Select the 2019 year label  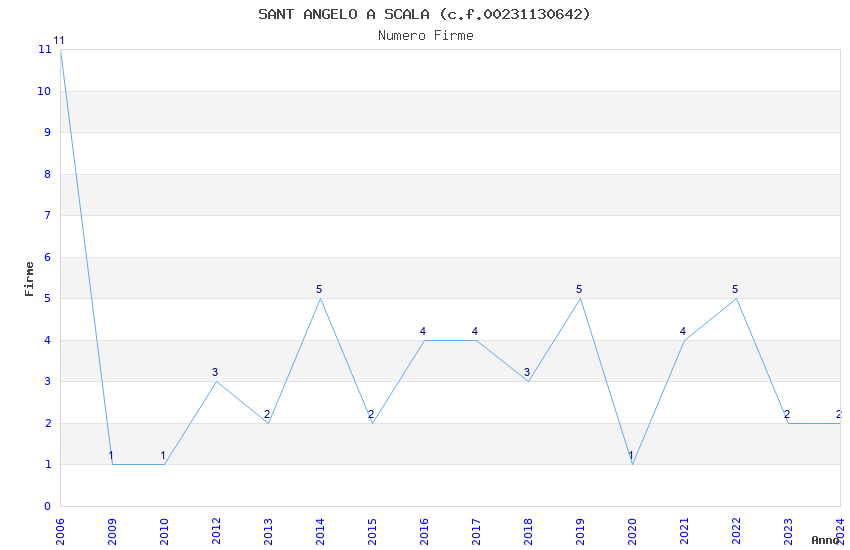581,532
